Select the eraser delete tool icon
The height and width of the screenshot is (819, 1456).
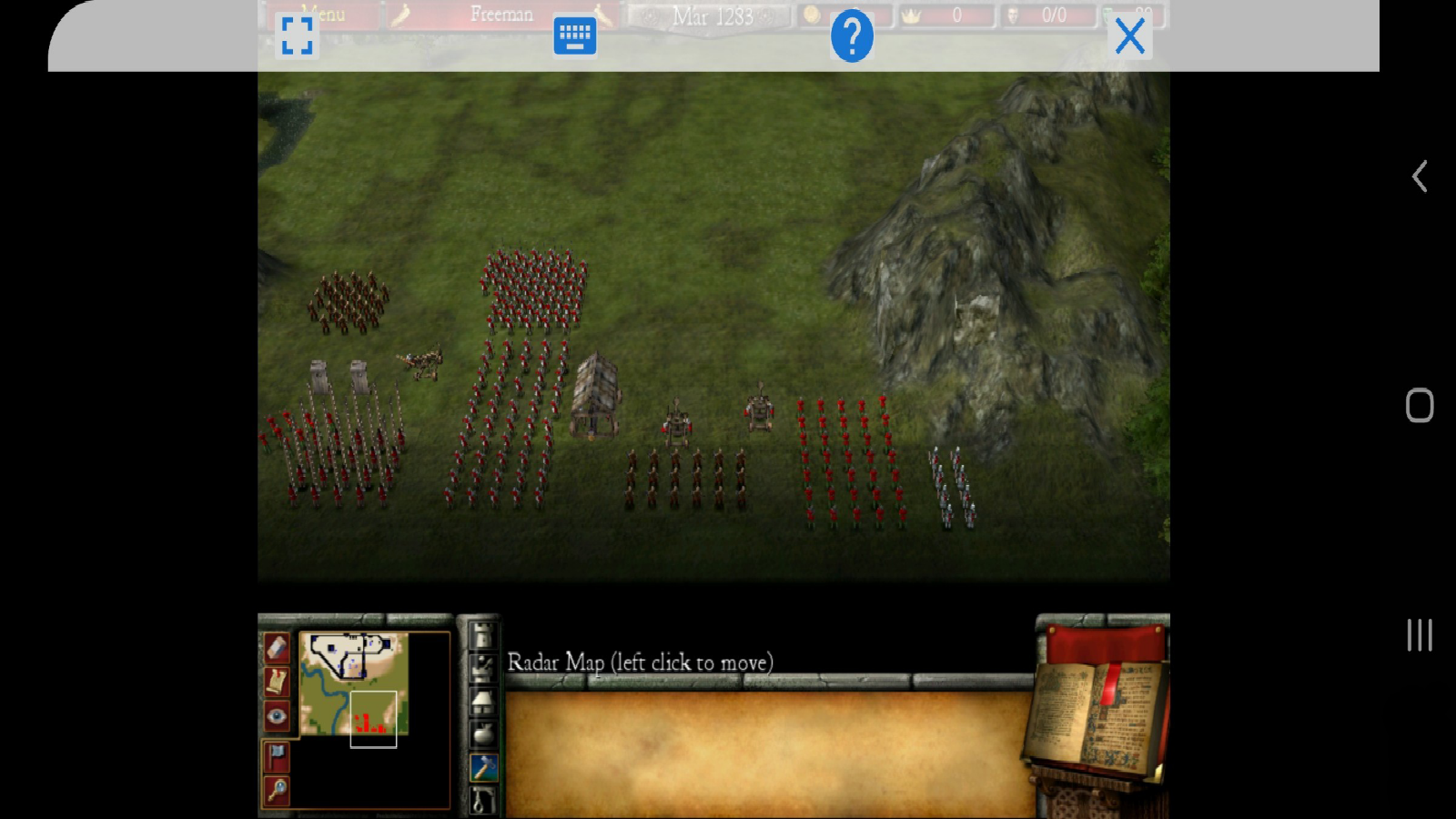pos(277,648)
